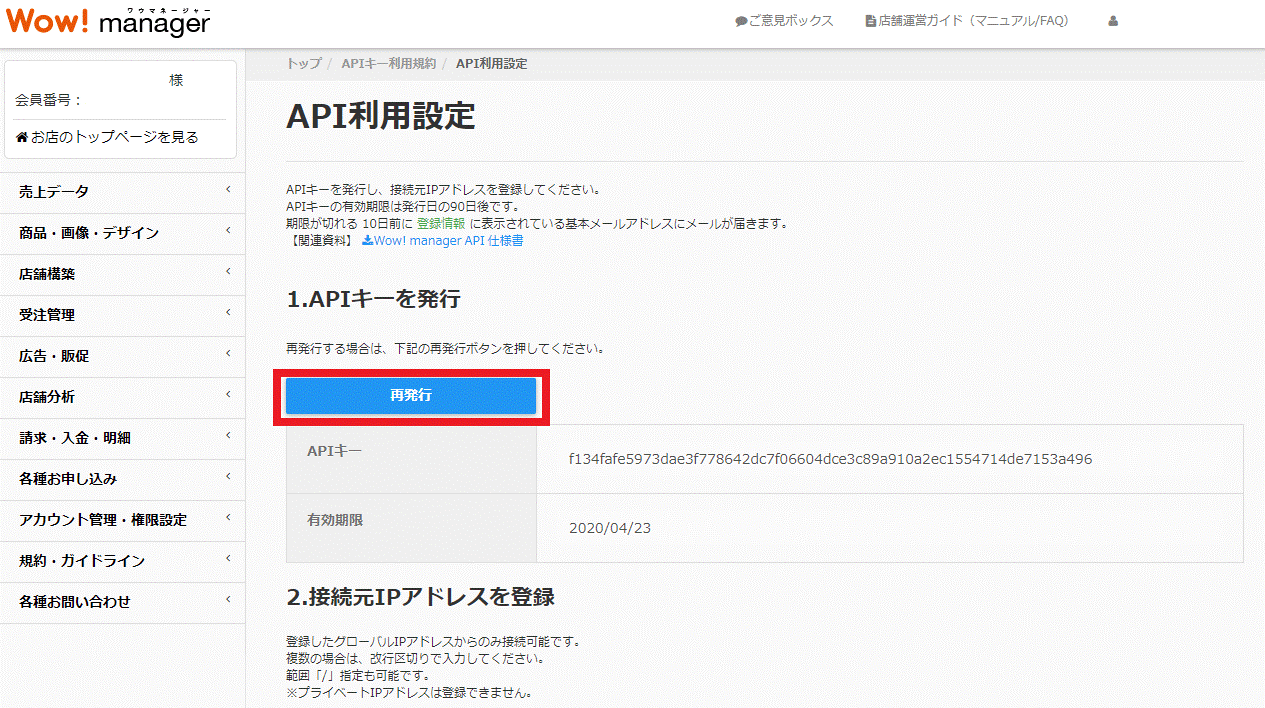This screenshot has height=708, width=1265.
Task: Click the API利用設定 page heading
Action: 381,116
